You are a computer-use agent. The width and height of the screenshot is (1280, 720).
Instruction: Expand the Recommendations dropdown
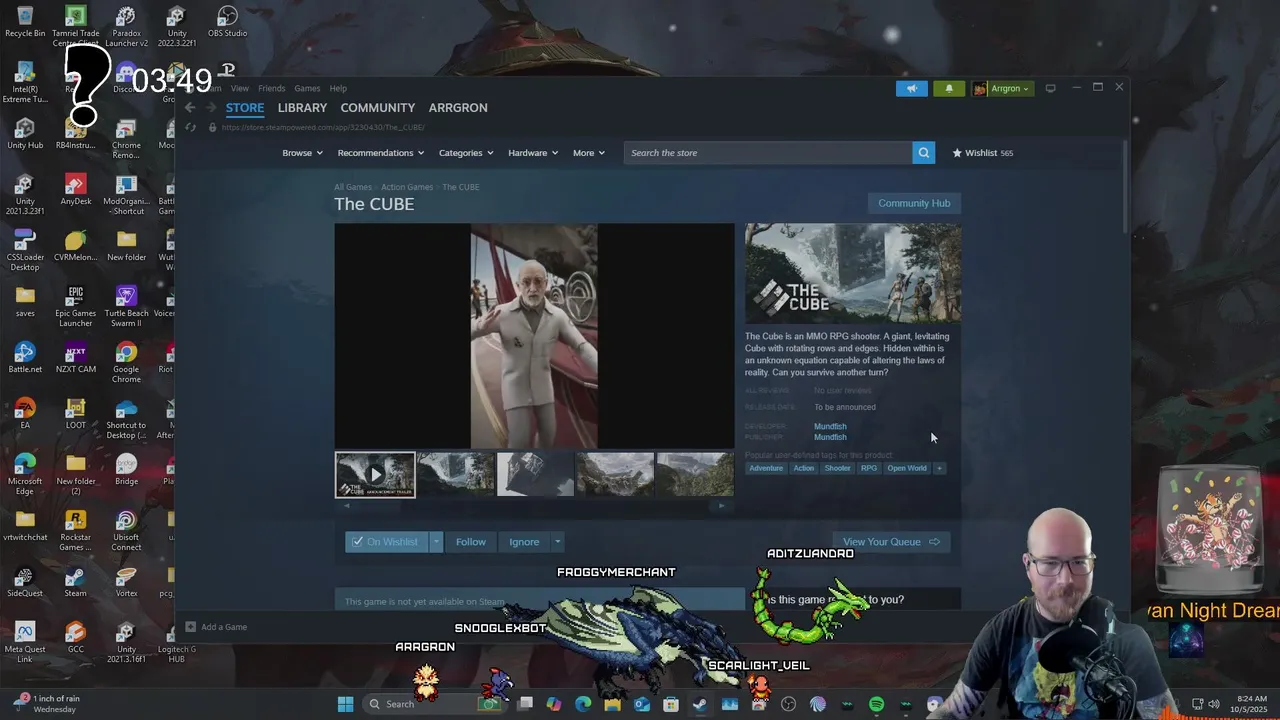tap(380, 153)
